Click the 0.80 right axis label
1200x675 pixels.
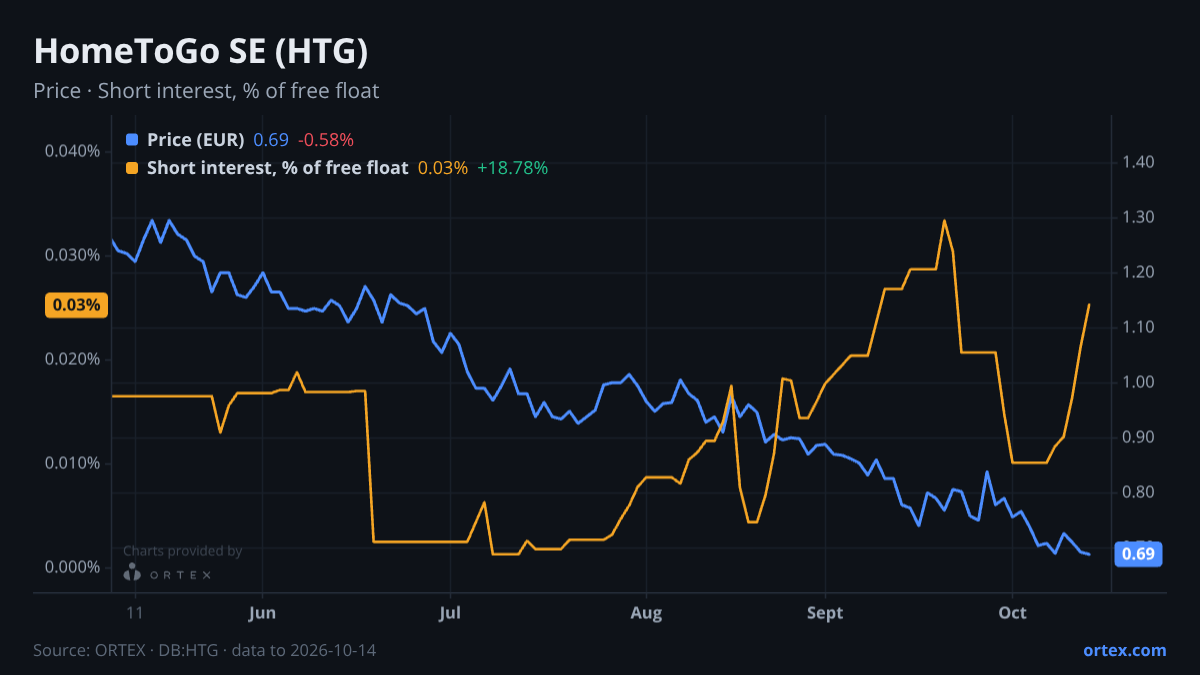pos(1138,492)
